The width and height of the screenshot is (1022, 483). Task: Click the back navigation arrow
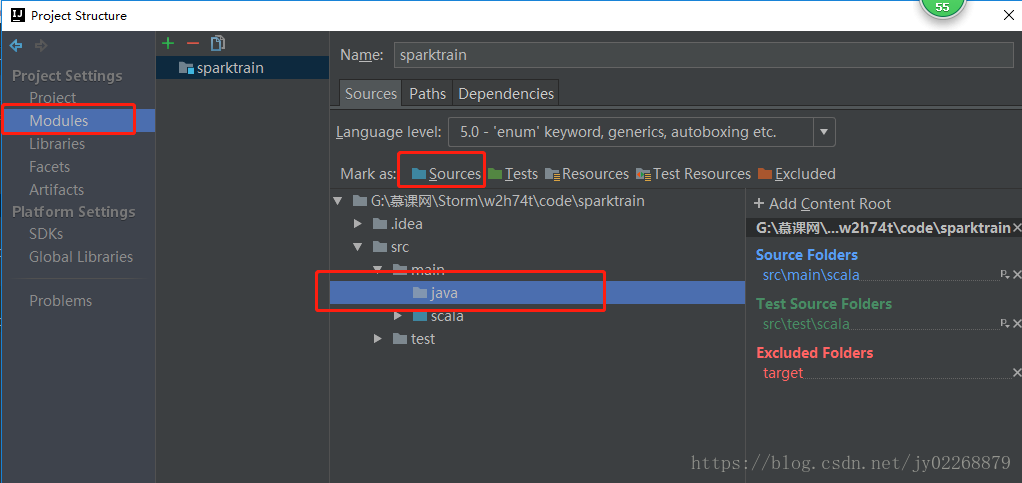tap(16, 46)
